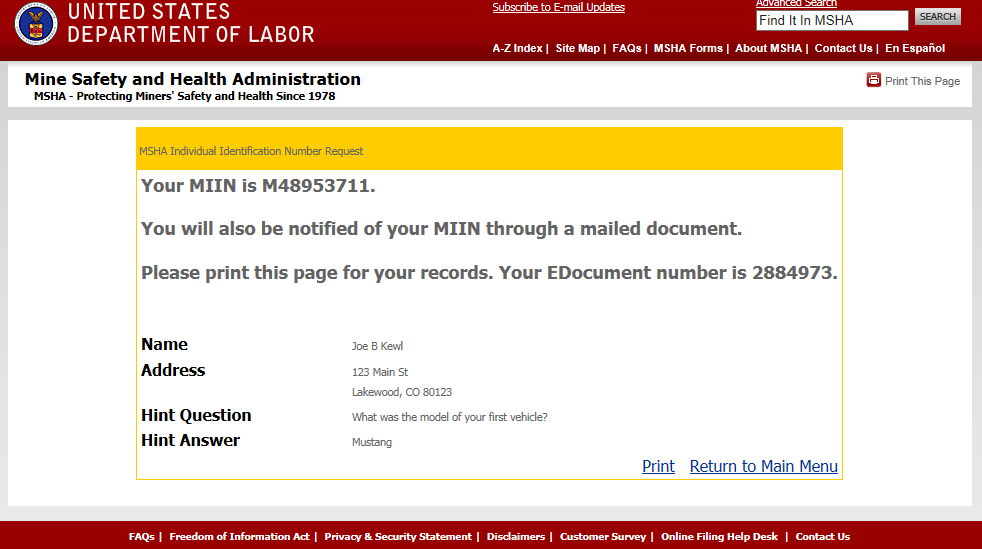Click the printer icon beside Print This Page
The height and width of the screenshot is (549, 982).
coord(873,80)
